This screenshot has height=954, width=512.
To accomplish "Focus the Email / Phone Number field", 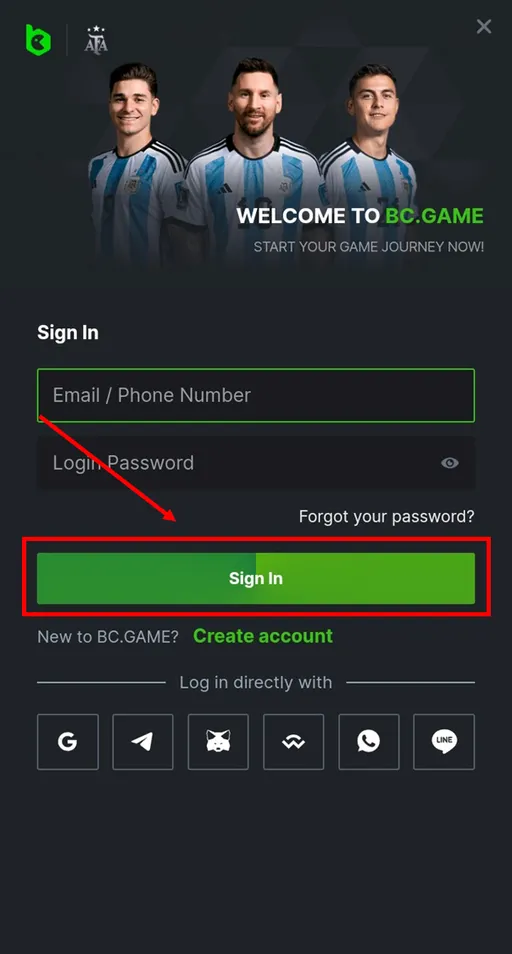I will (x=255, y=395).
